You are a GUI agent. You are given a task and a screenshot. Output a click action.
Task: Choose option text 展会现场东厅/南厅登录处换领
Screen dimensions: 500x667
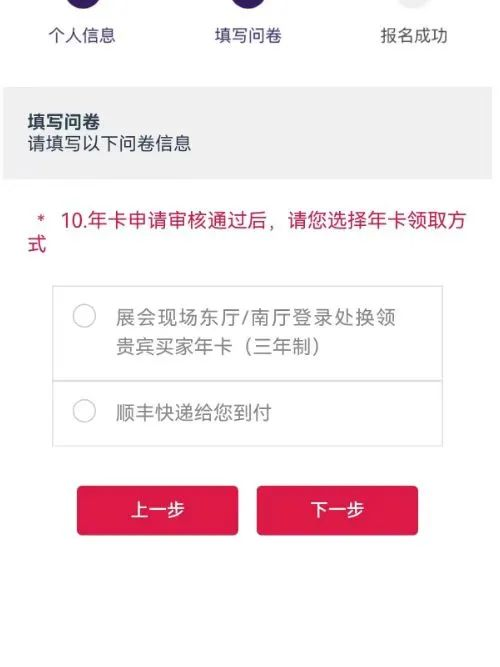pyautogui.click(x=256, y=317)
